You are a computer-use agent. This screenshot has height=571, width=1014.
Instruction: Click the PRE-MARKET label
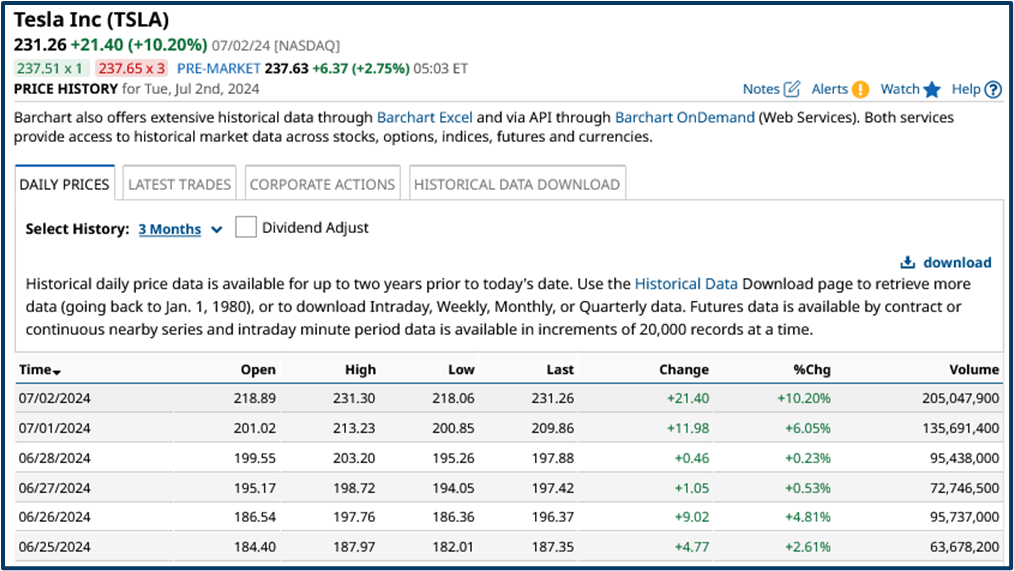(219, 68)
